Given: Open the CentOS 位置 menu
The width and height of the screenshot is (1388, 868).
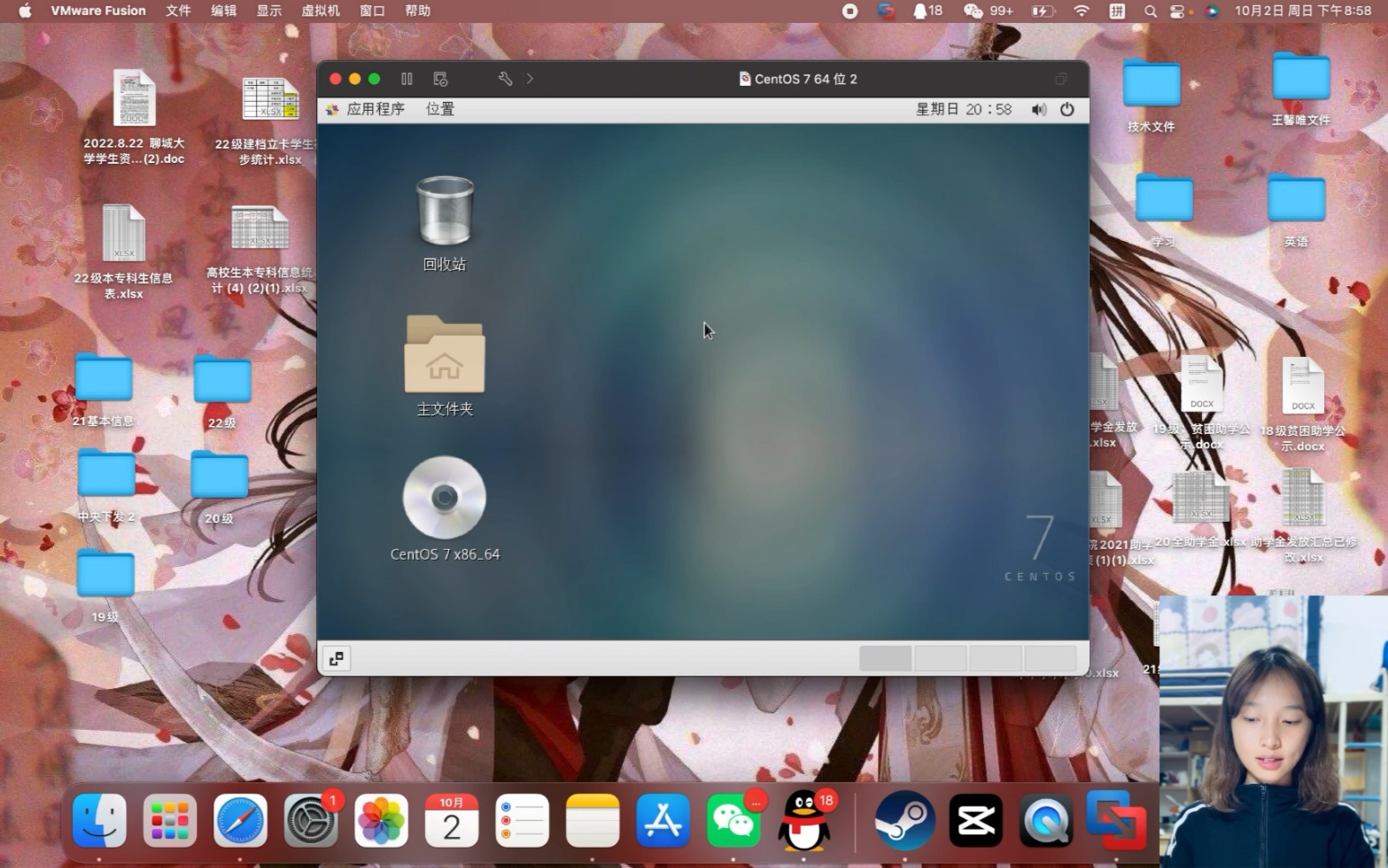Looking at the screenshot, I should coord(440,109).
